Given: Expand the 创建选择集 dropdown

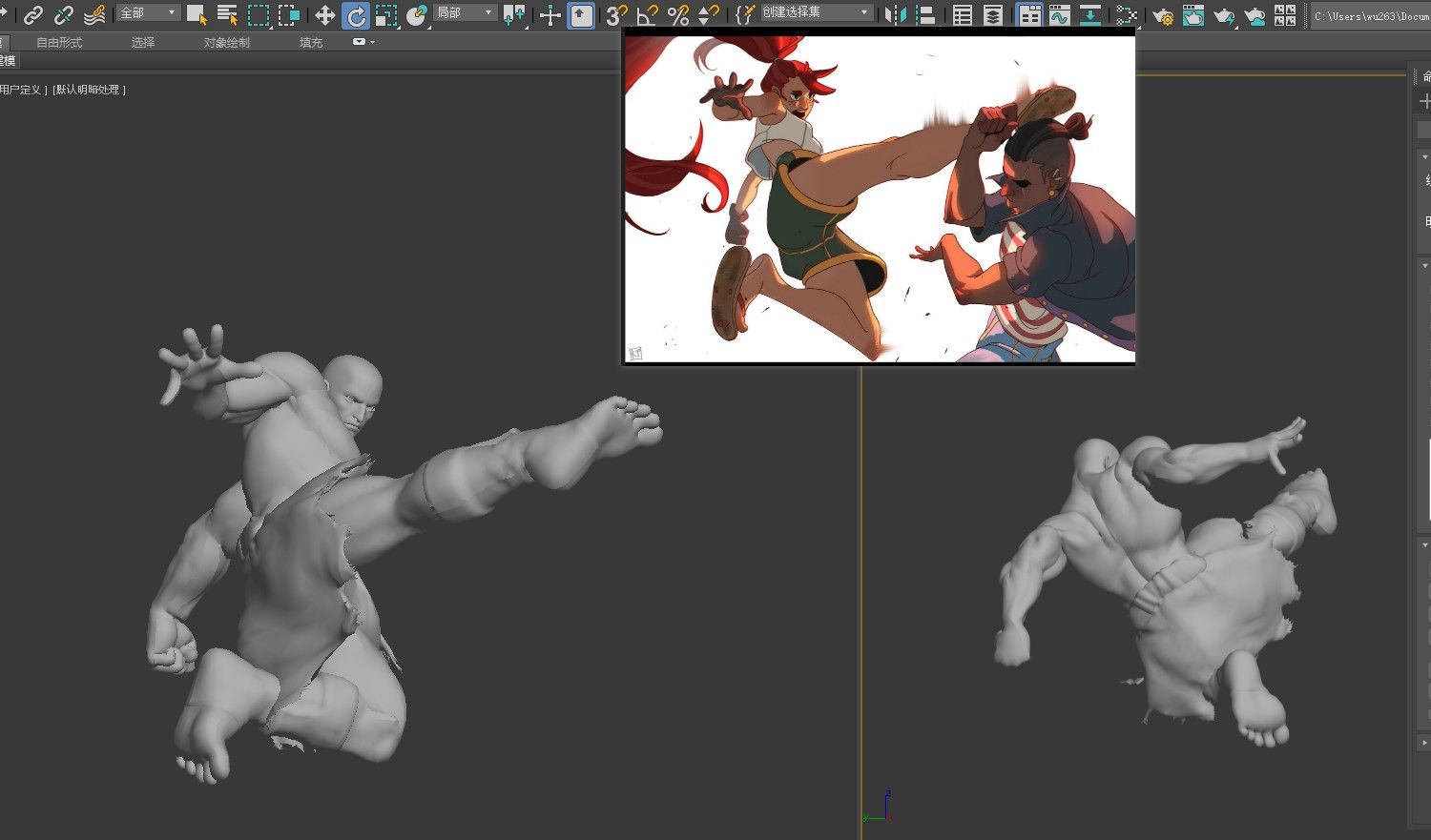Looking at the screenshot, I should [x=817, y=12].
